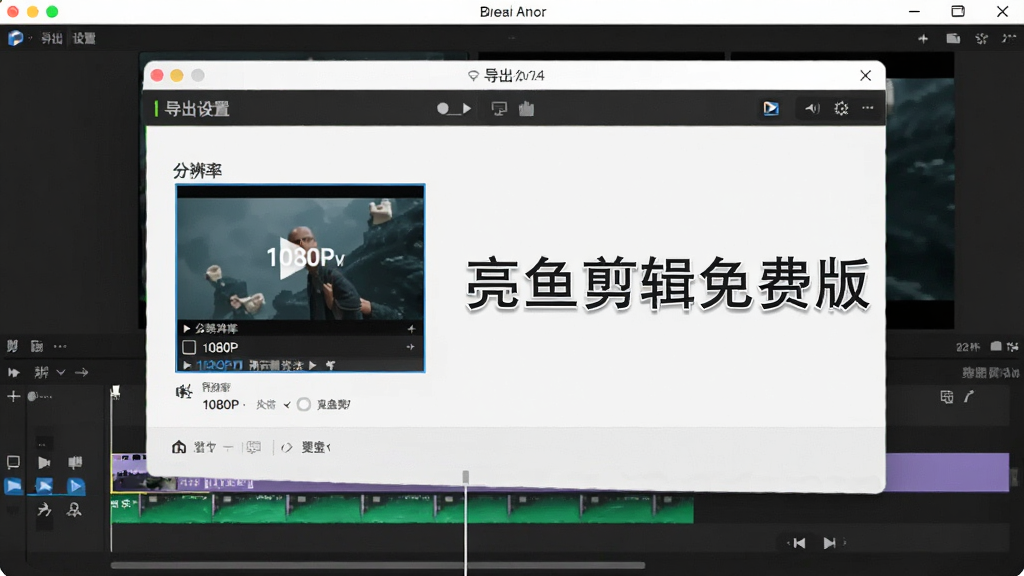Click the monitor display icon in the export toolbar
The height and width of the screenshot is (576, 1024).
pyautogui.click(x=499, y=108)
